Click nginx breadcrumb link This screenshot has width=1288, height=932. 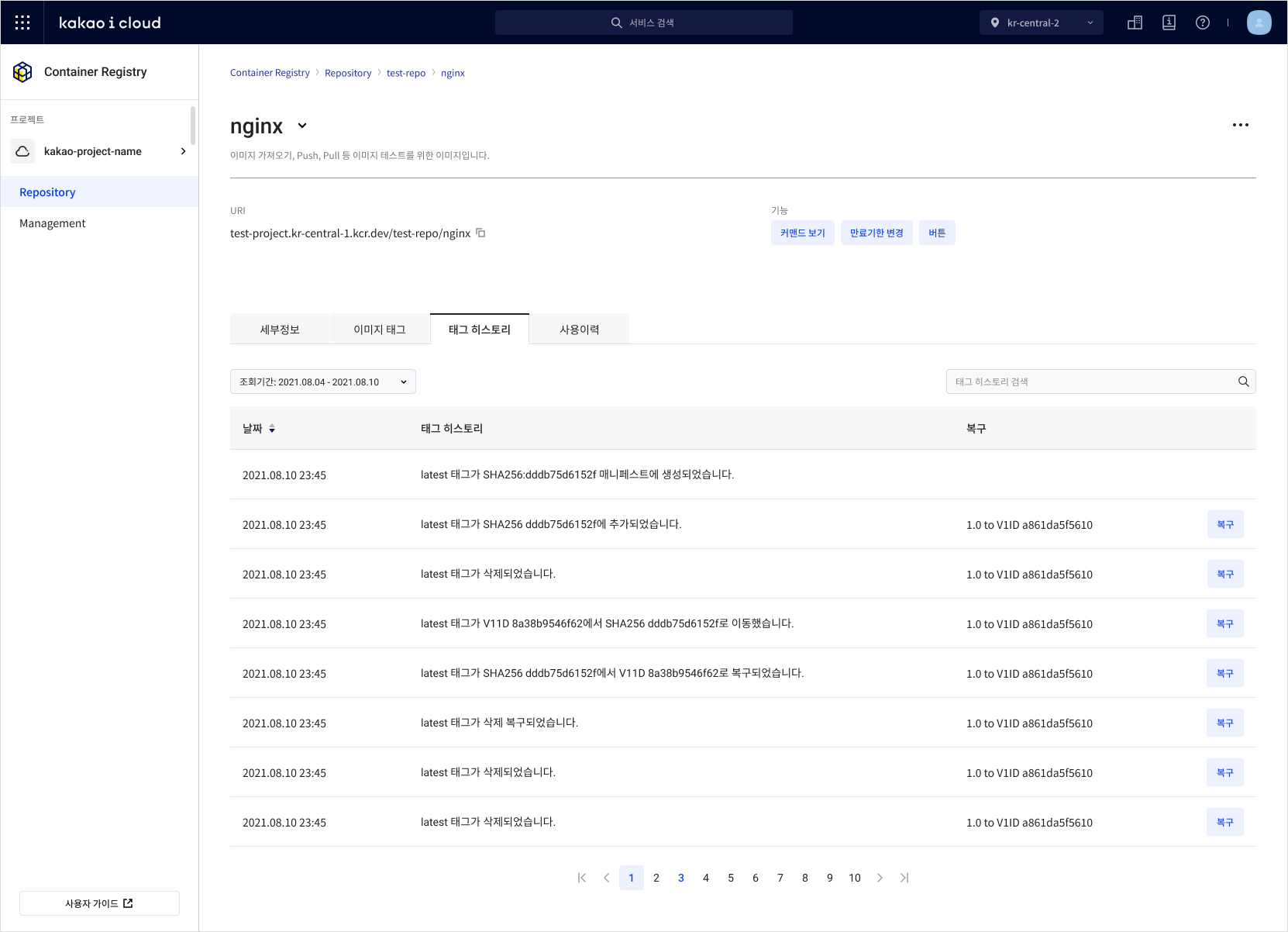(453, 73)
